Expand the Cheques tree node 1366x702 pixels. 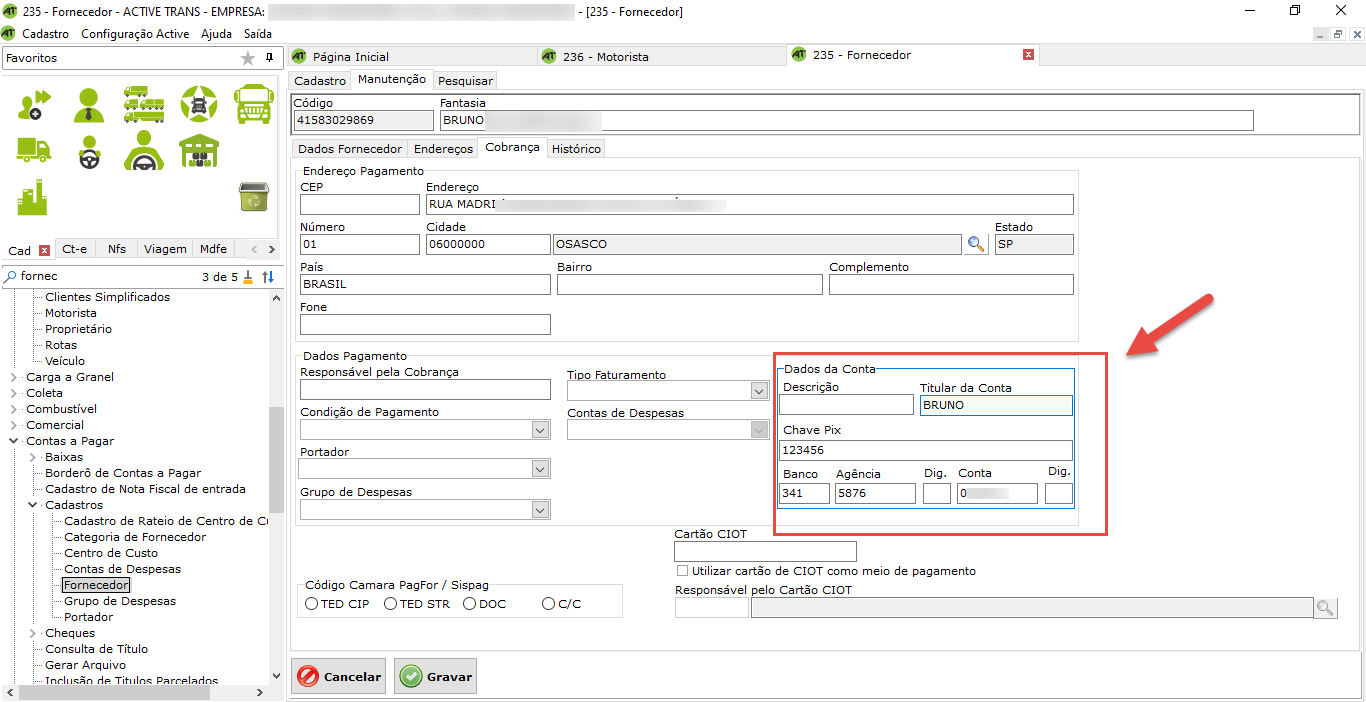[33, 633]
